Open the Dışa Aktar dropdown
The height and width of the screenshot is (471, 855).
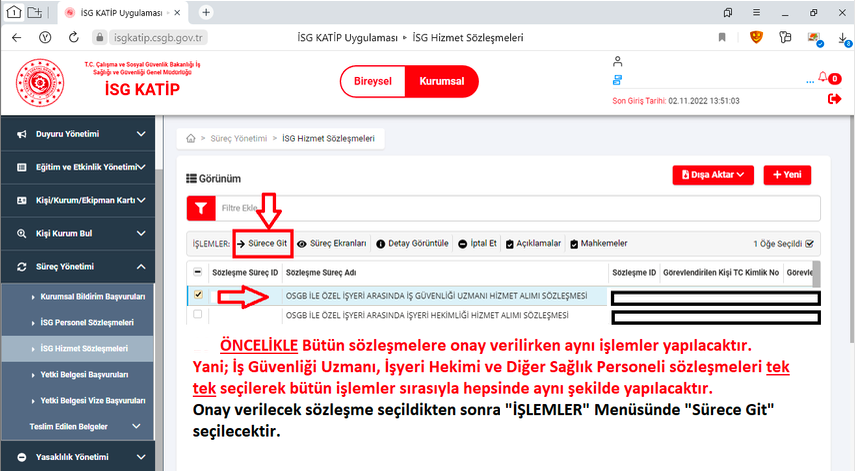(714, 175)
